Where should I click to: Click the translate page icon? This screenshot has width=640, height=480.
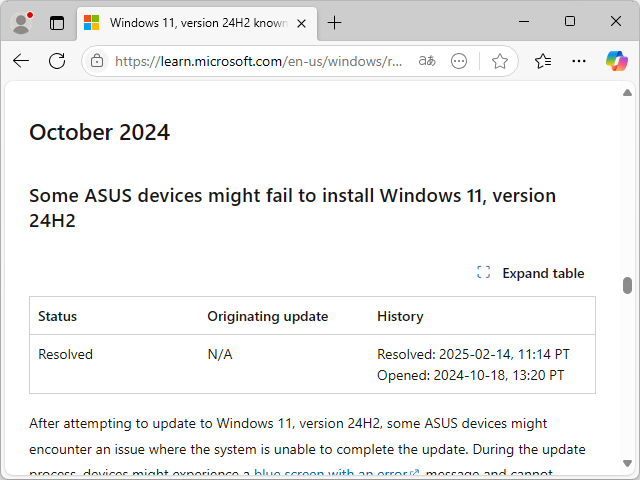click(427, 61)
